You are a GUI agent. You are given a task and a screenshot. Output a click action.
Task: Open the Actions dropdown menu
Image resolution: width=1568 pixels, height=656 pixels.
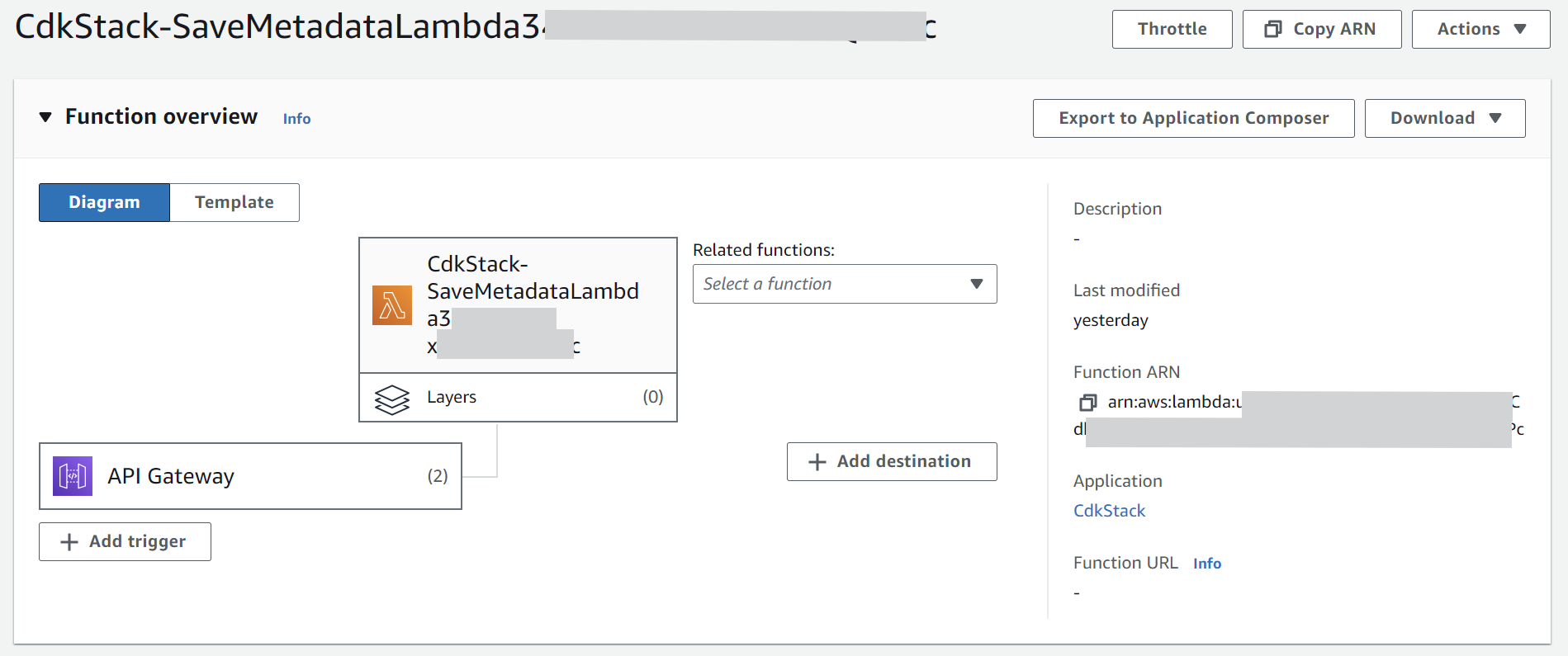click(1480, 30)
